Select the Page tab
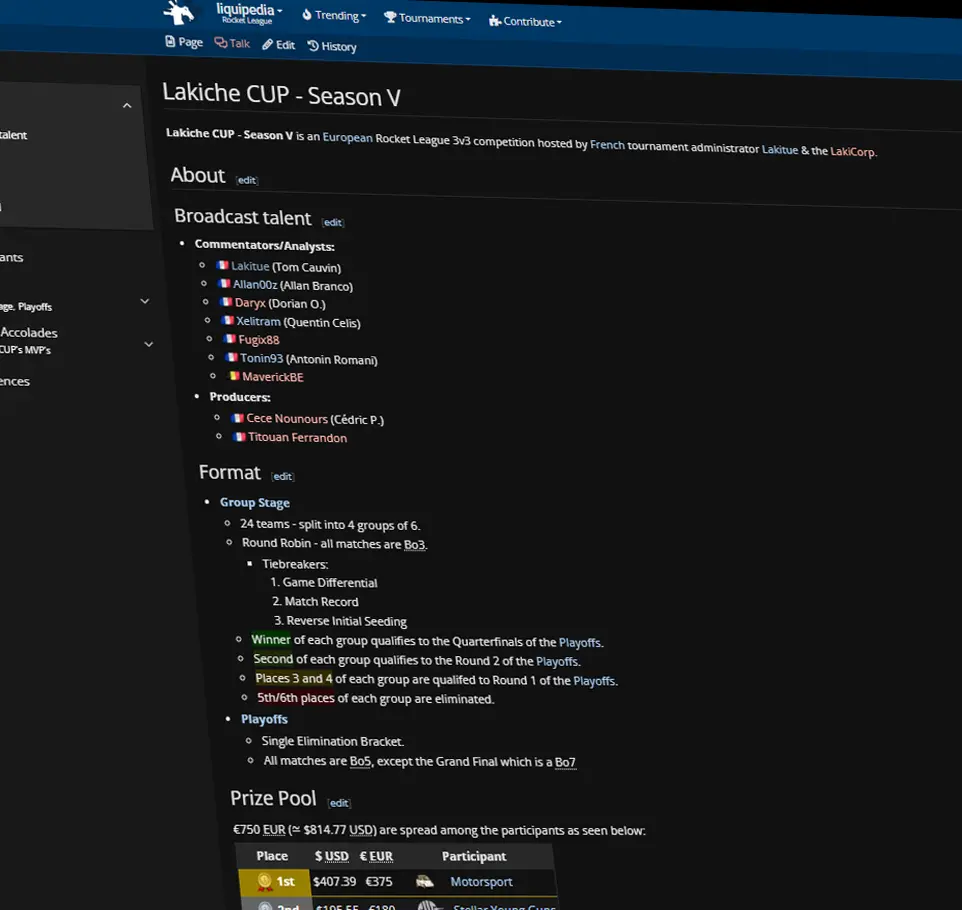The width and height of the screenshot is (962, 910). [x=184, y=42]
